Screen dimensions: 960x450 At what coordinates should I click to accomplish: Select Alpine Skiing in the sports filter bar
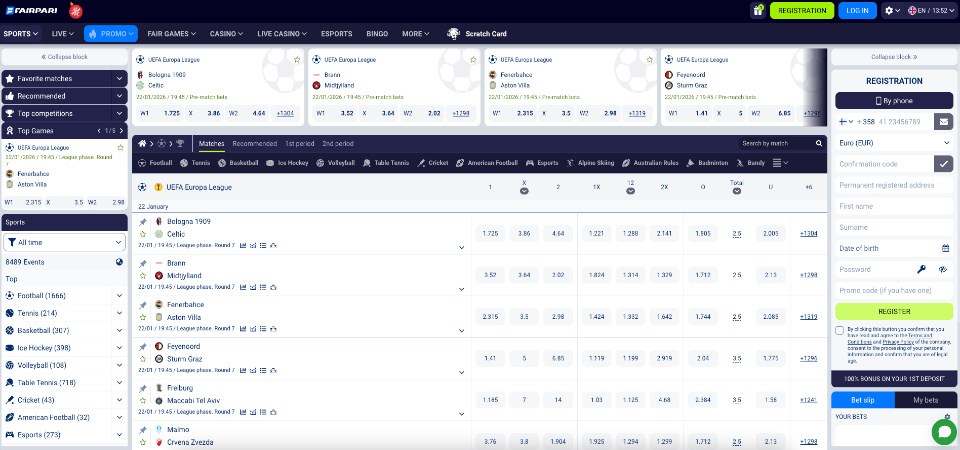click(x=590, y=163)
